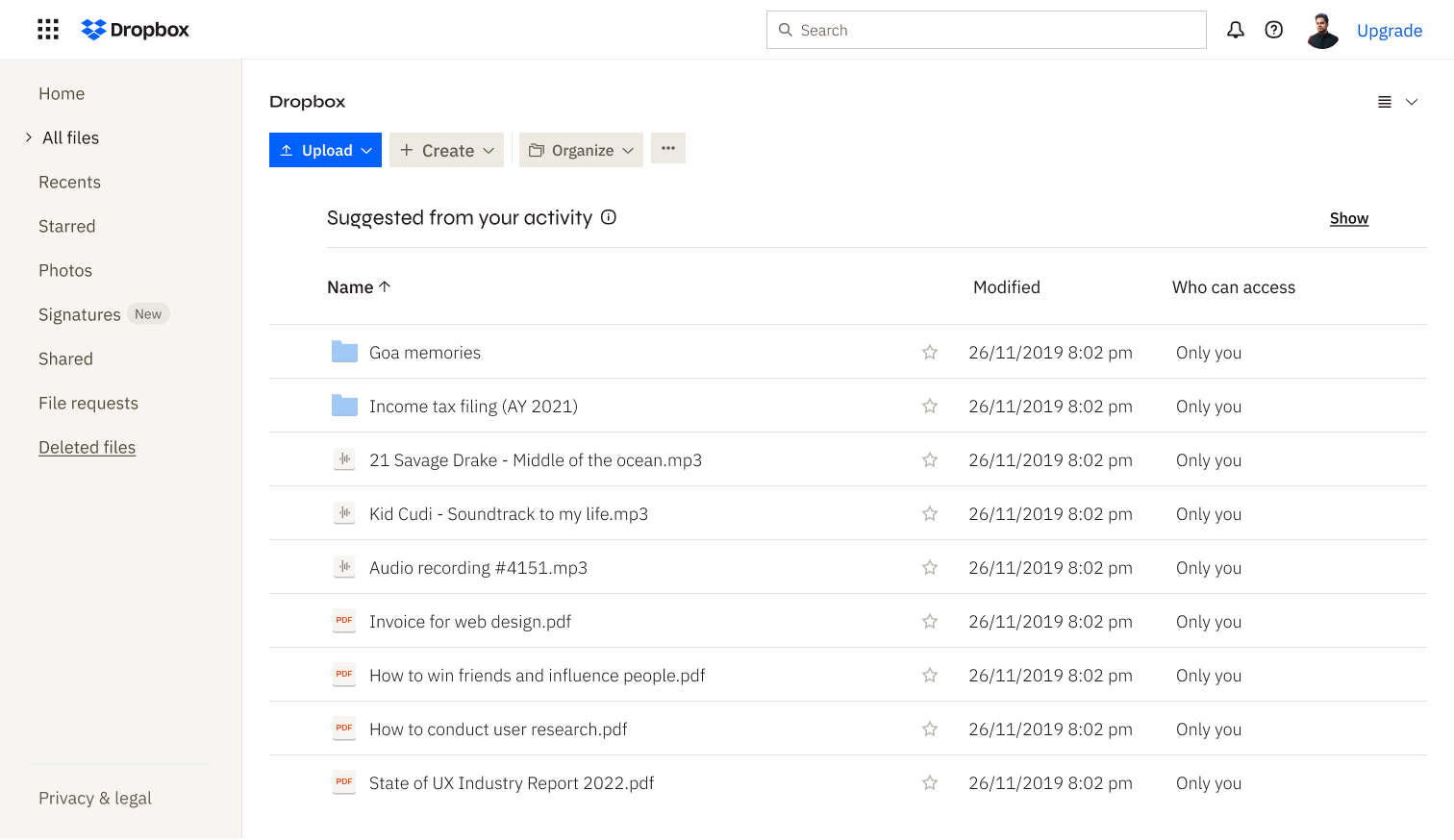The height and width of the screenshot is (840, 1454).
Task: Open Photos in sidebar
Action: [65, 270]
